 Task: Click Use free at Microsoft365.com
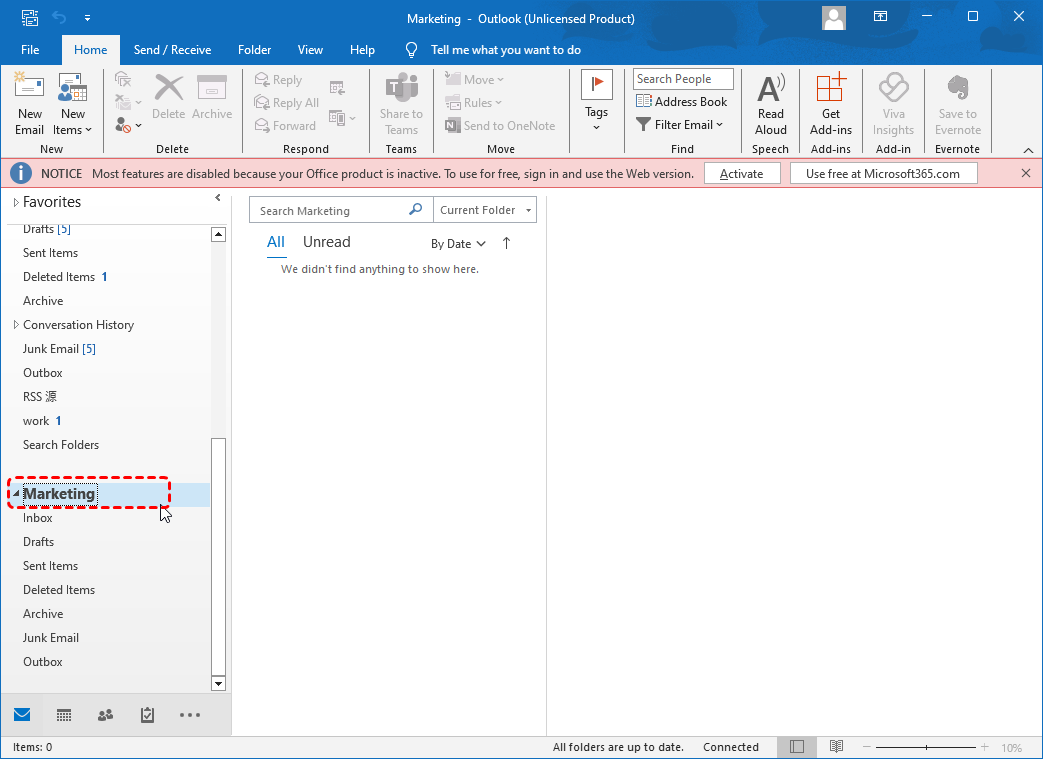coord(883,173)
